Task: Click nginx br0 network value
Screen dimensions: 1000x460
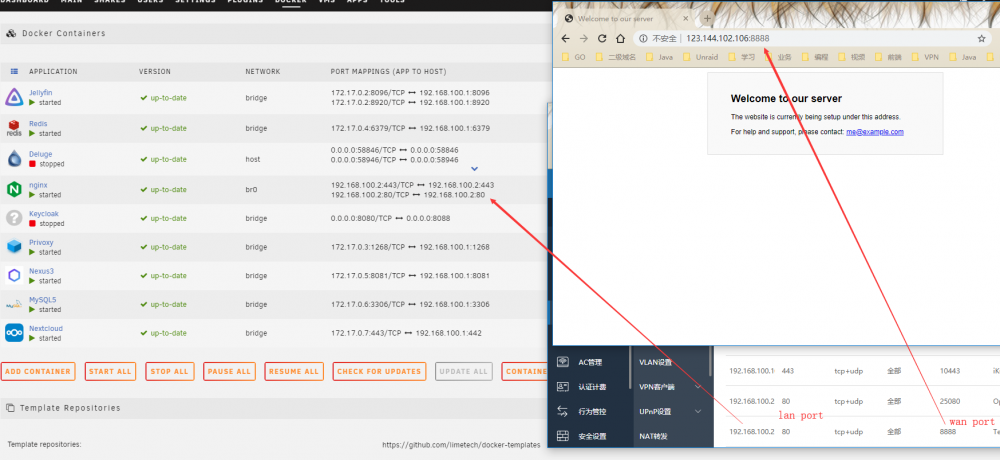Action: (x=251, y=189)
